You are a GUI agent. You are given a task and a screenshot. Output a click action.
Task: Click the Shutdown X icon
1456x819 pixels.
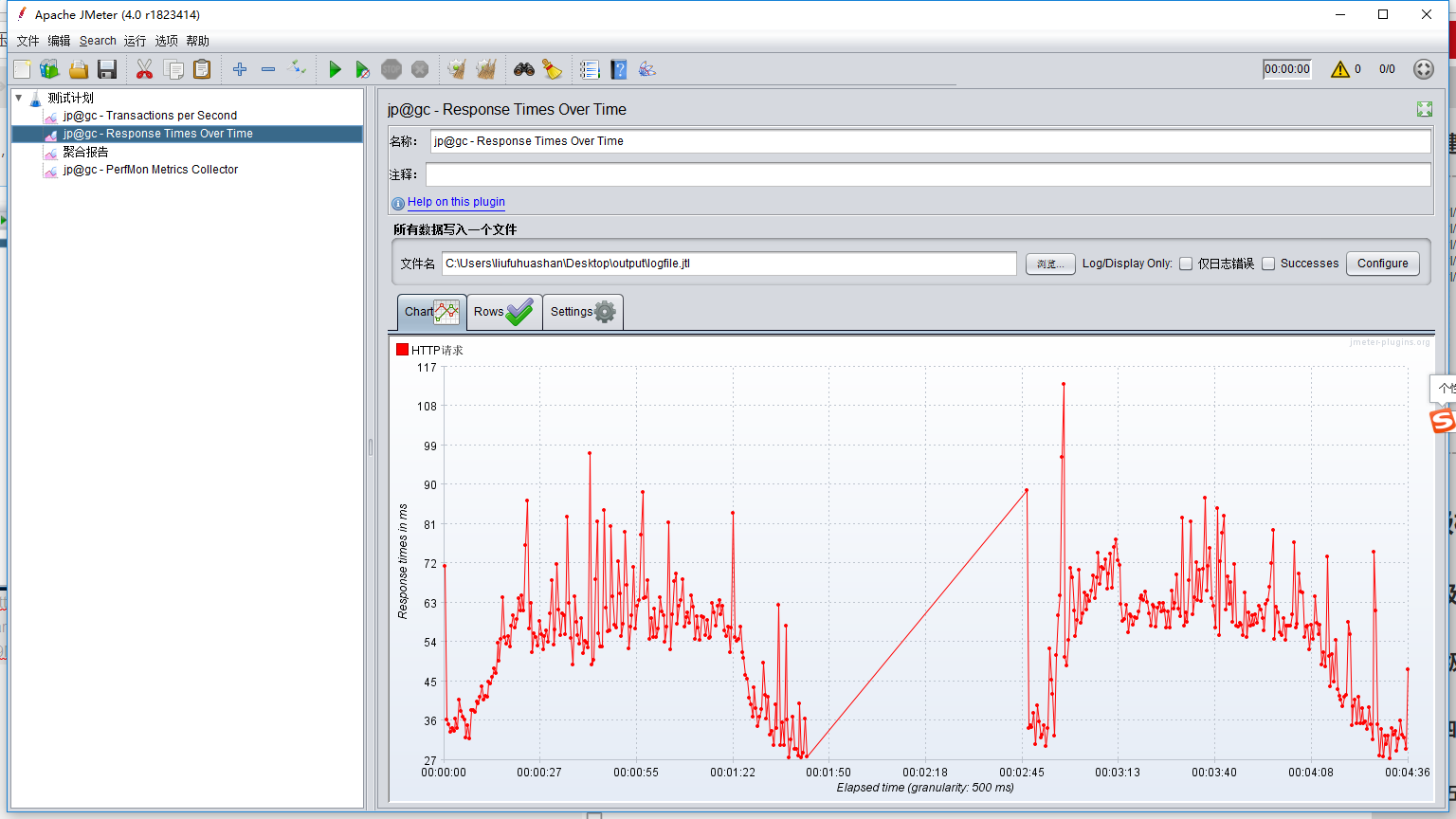tap(420, 69)
